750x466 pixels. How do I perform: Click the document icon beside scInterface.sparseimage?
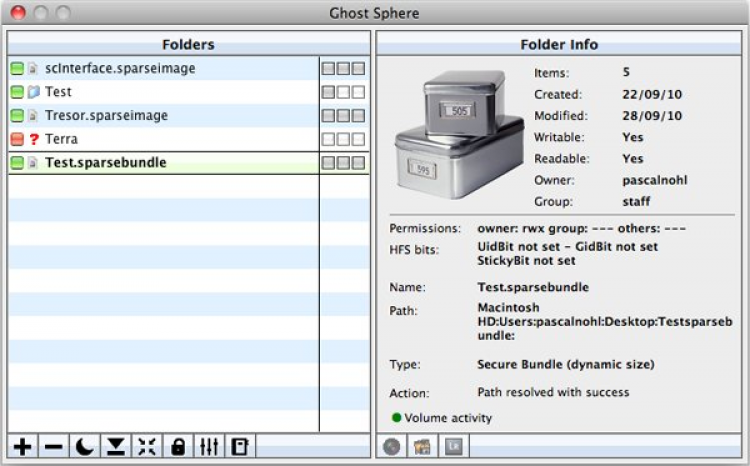[33, 68]
